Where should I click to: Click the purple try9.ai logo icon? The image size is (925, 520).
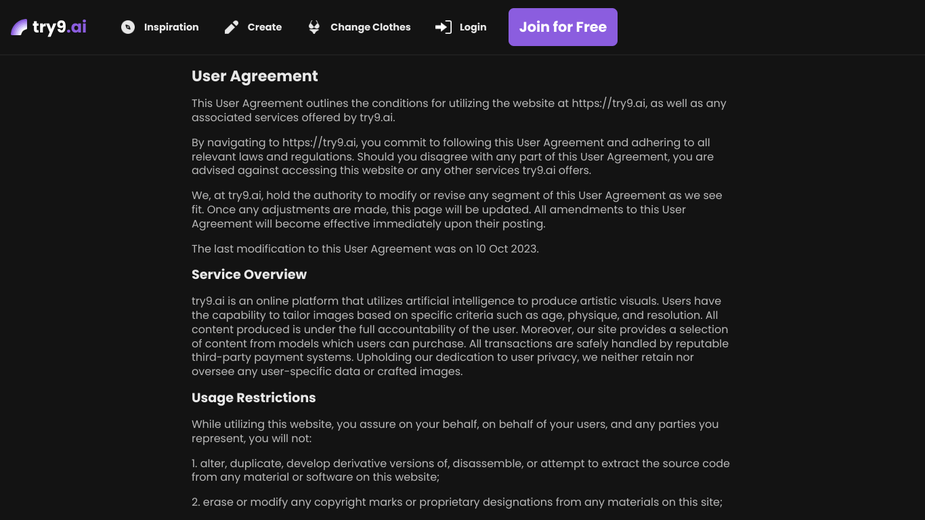[19, 27]
